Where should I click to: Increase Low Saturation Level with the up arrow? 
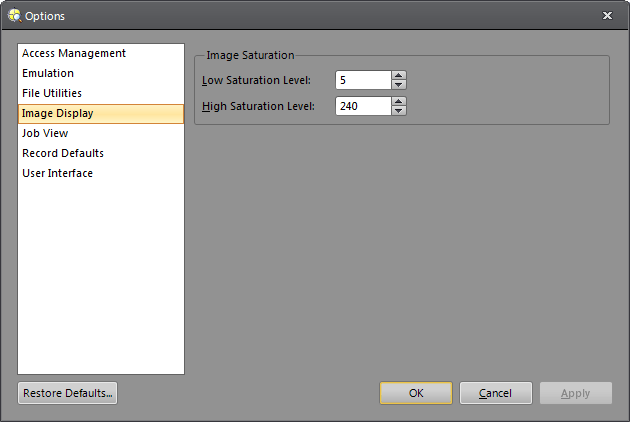(x=399, y=76)
